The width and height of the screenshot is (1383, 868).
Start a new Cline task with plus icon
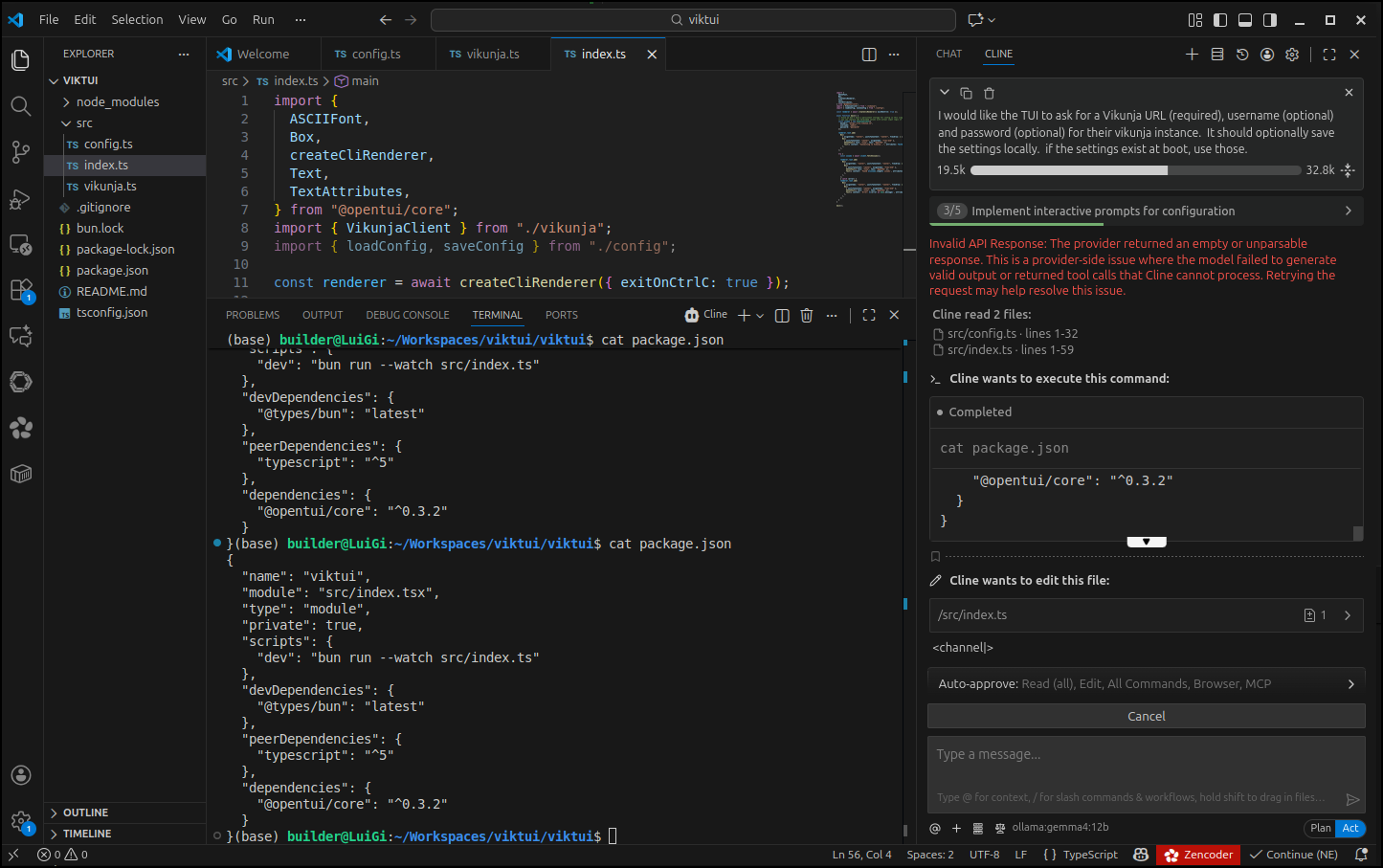(x=1192, y=55)
